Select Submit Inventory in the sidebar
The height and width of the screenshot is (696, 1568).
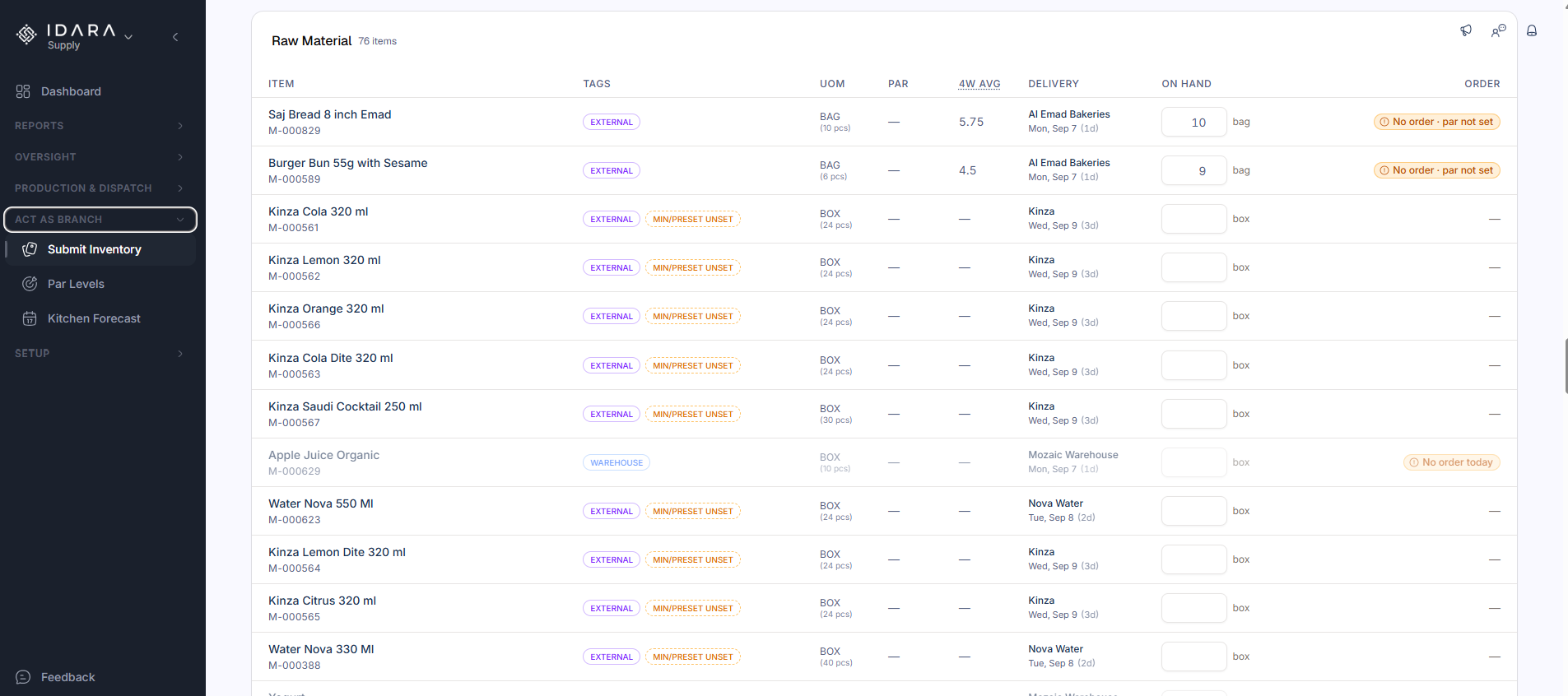[100, 249]
